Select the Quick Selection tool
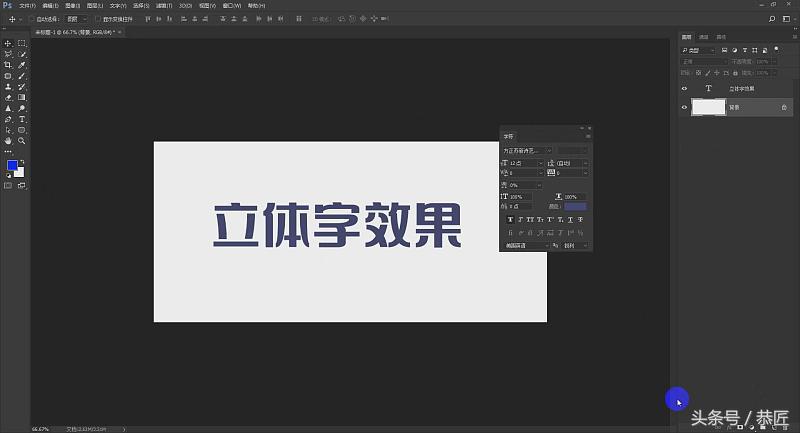The image size is (800, 433). pyautogui.click(x=22, y=54)
